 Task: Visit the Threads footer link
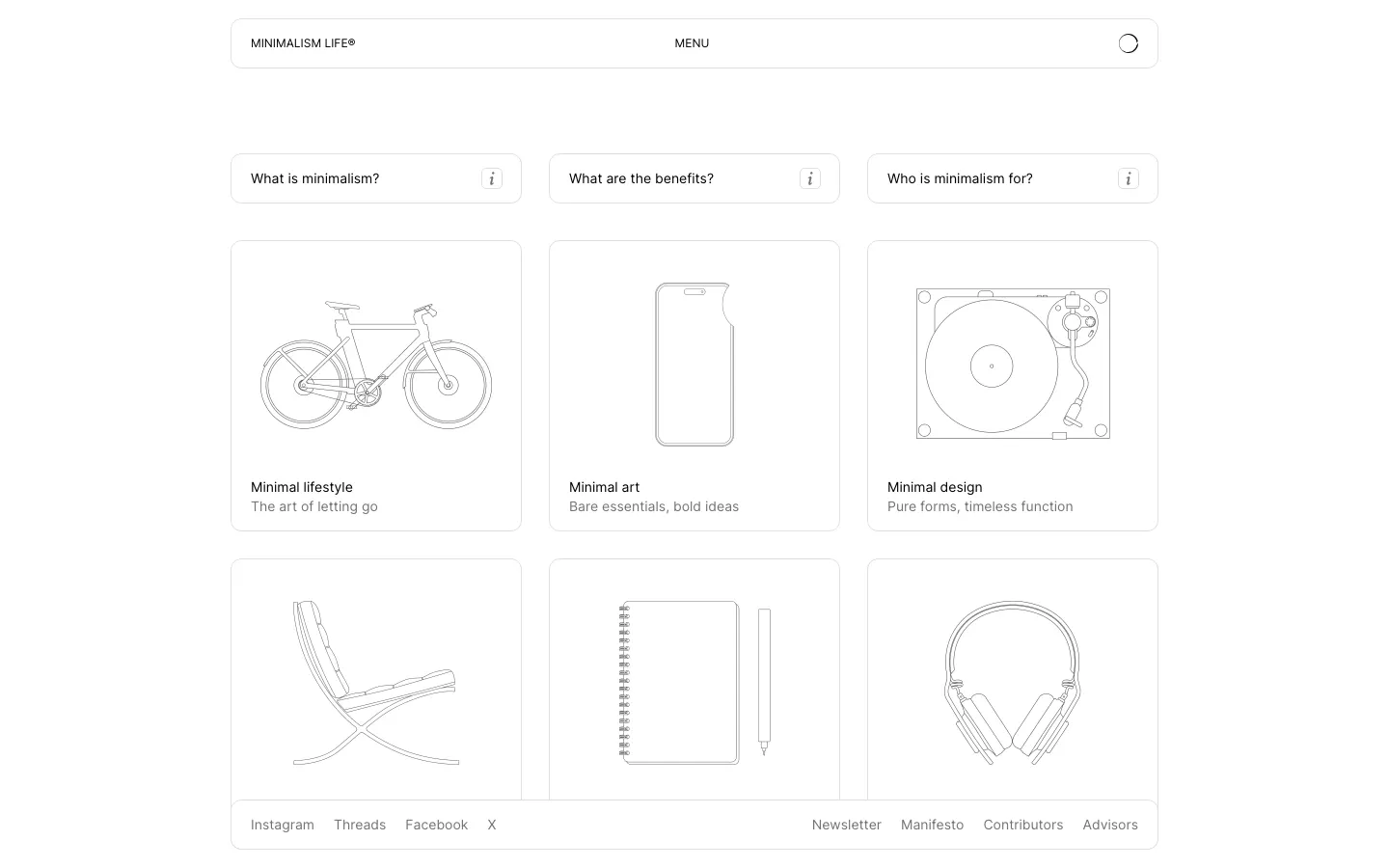pyautogui.click(x=360, y=825)
